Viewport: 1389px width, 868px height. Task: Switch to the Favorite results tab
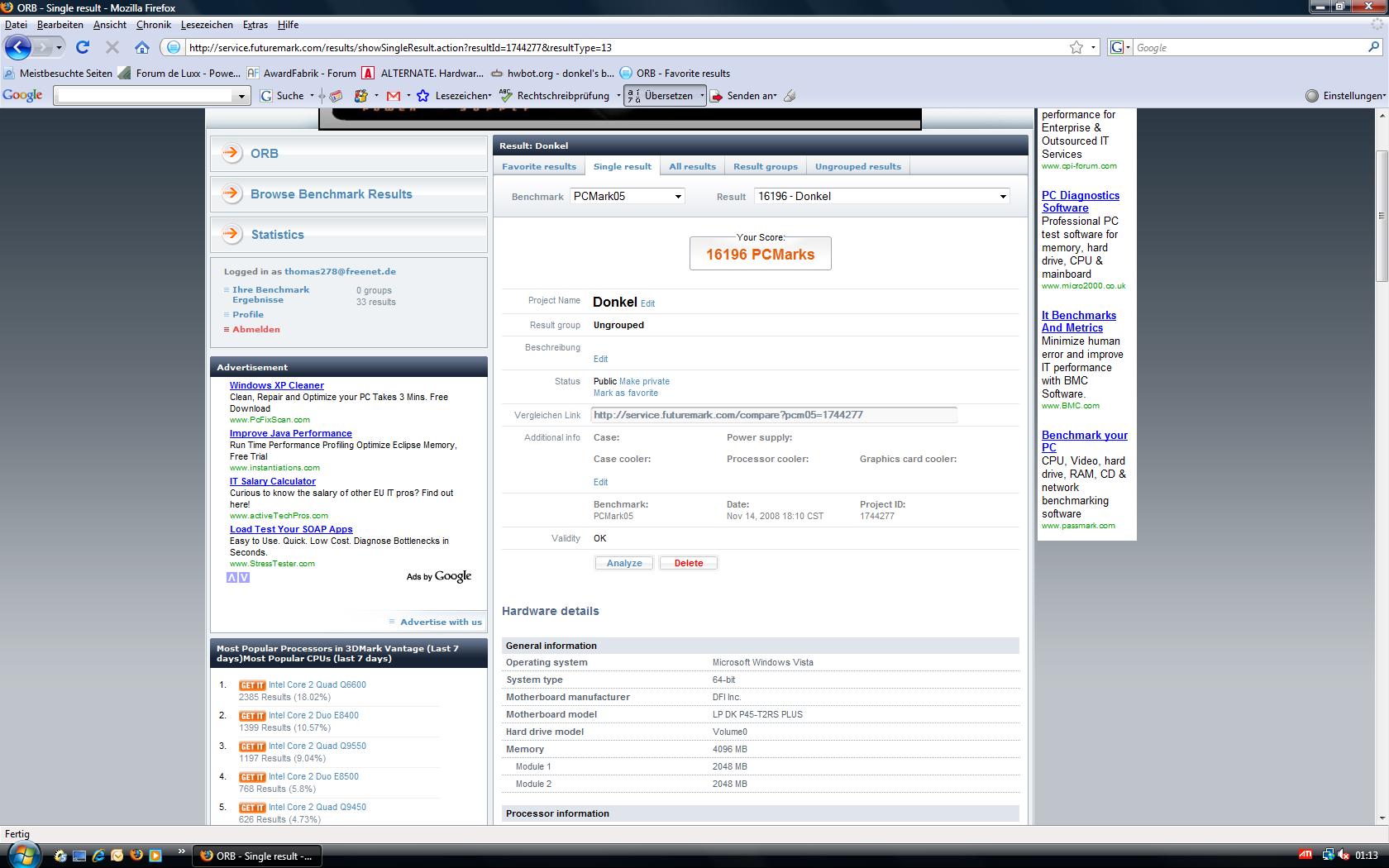click(x=539, y=166)
